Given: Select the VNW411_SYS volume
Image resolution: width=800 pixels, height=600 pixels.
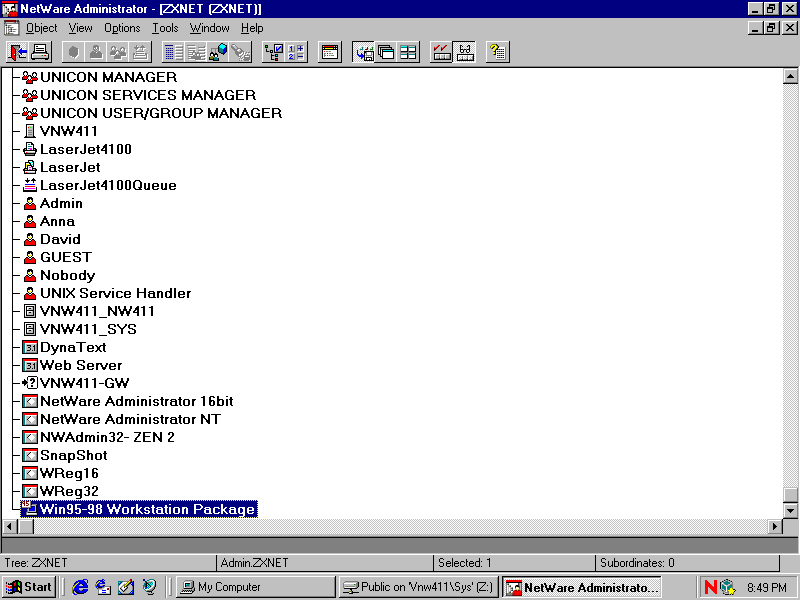Looking at the screenshot, I should [80, 329].
